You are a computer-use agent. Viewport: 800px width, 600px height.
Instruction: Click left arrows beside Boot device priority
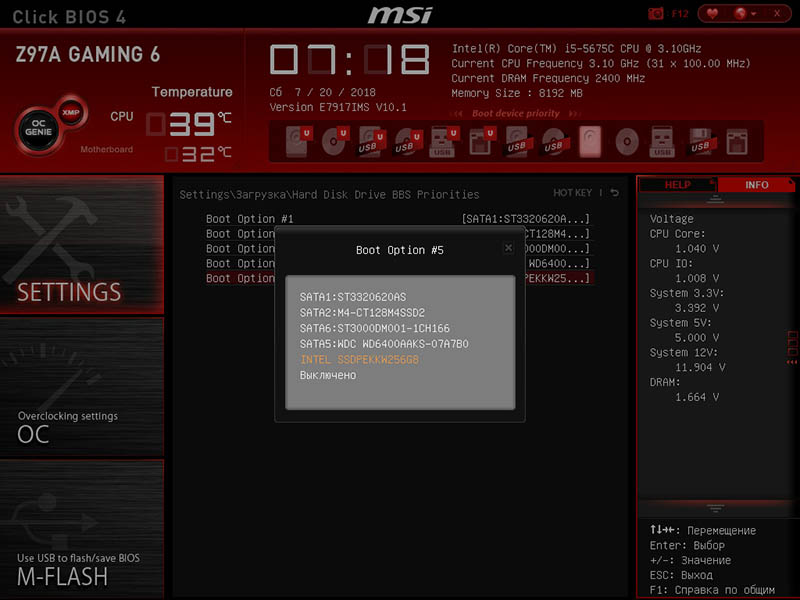(x=458, y=113)
